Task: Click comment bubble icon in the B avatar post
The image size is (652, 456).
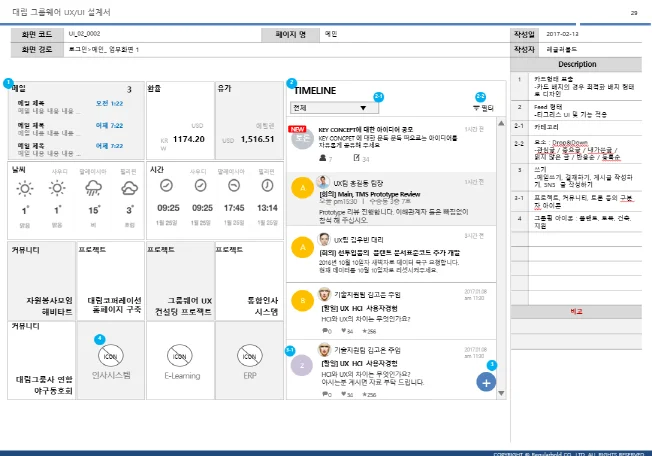Action: [325, 331]
